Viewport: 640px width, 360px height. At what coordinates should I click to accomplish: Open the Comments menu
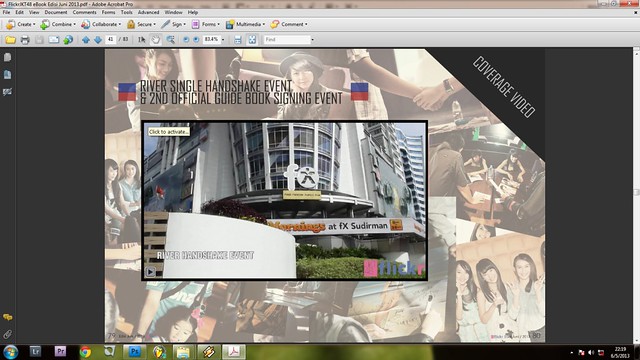point(84,12)
